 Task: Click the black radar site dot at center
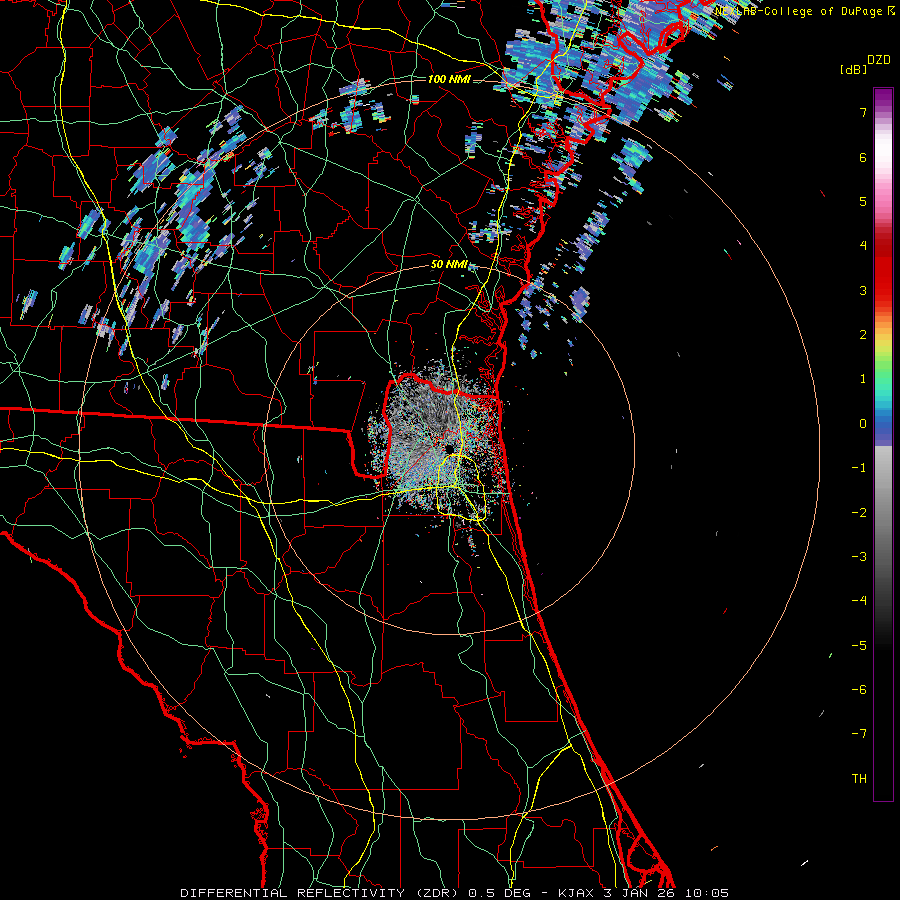450,448
